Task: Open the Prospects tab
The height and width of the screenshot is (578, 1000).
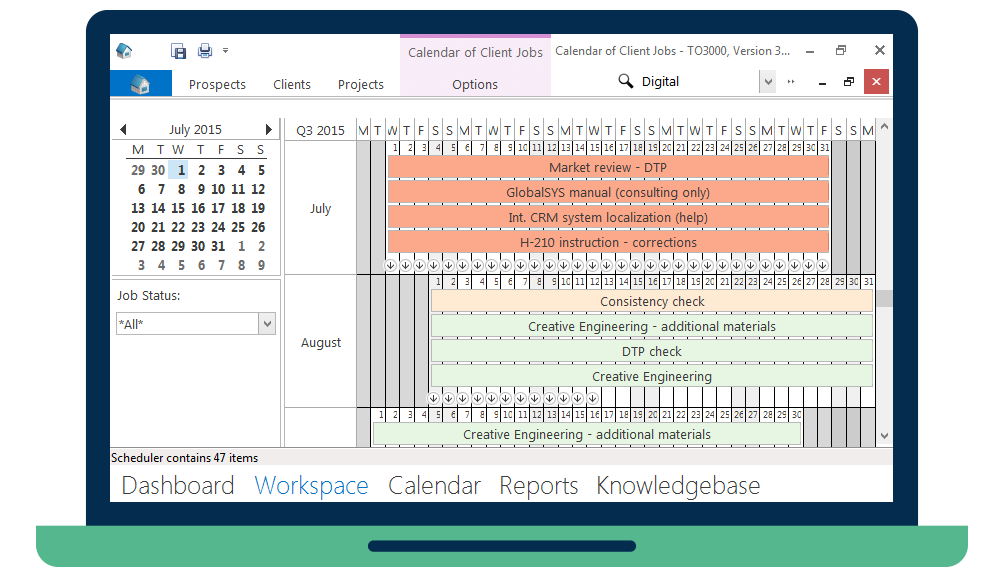Action: 217,85
